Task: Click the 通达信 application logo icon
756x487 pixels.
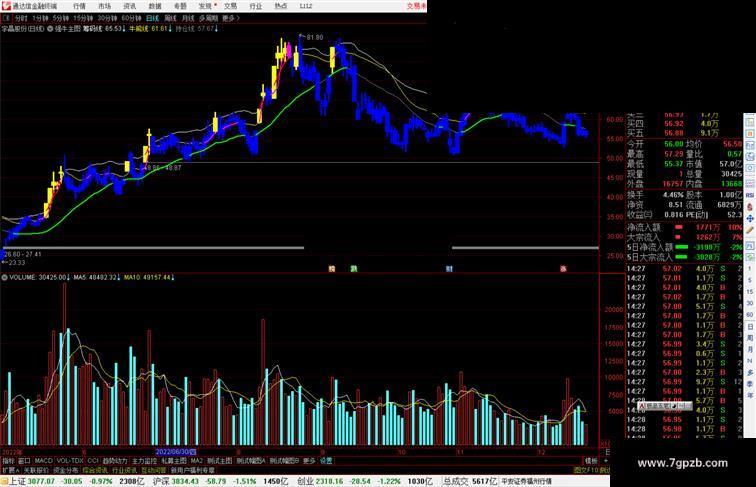Action: click(x=6, y=6)
